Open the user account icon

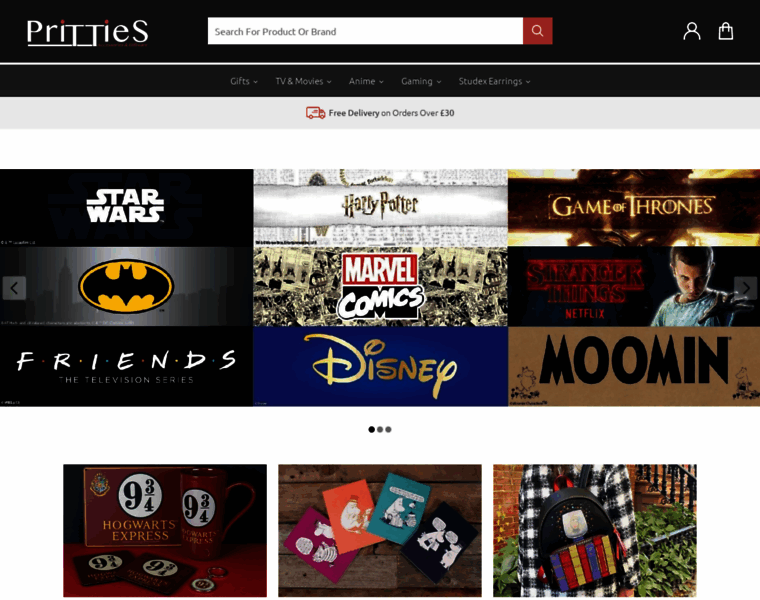tap(692, 31)
